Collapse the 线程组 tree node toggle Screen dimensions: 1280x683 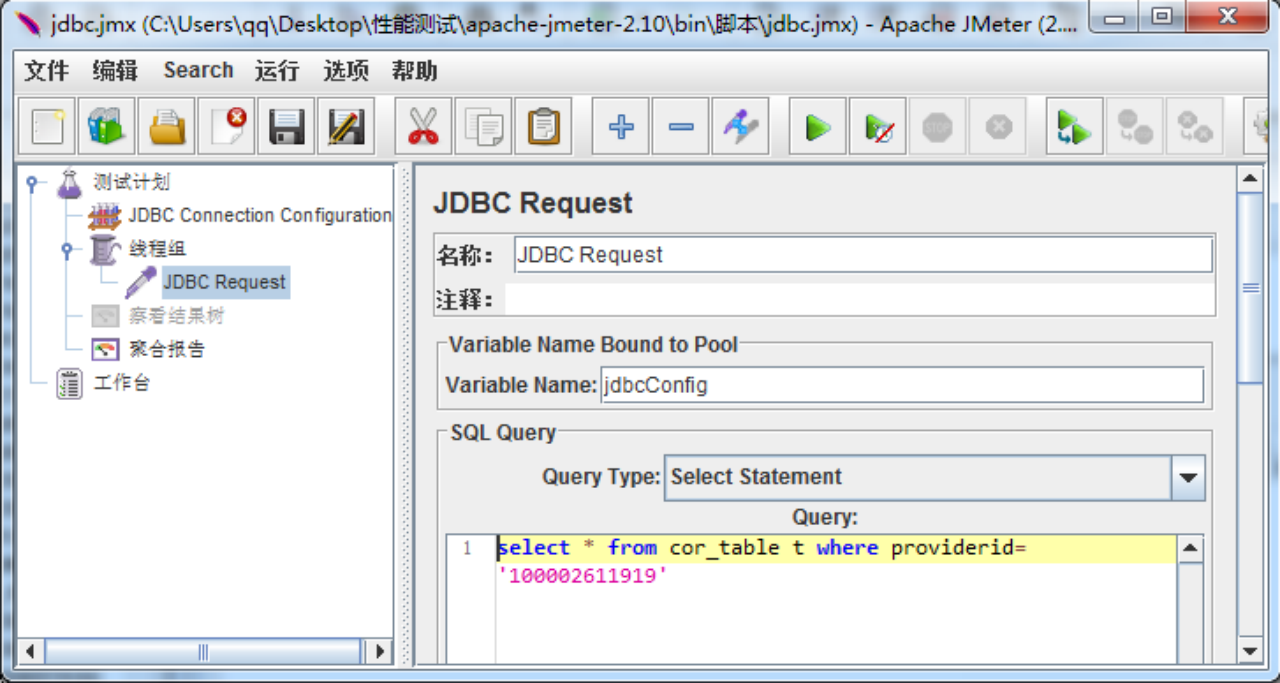pos(67,250)
